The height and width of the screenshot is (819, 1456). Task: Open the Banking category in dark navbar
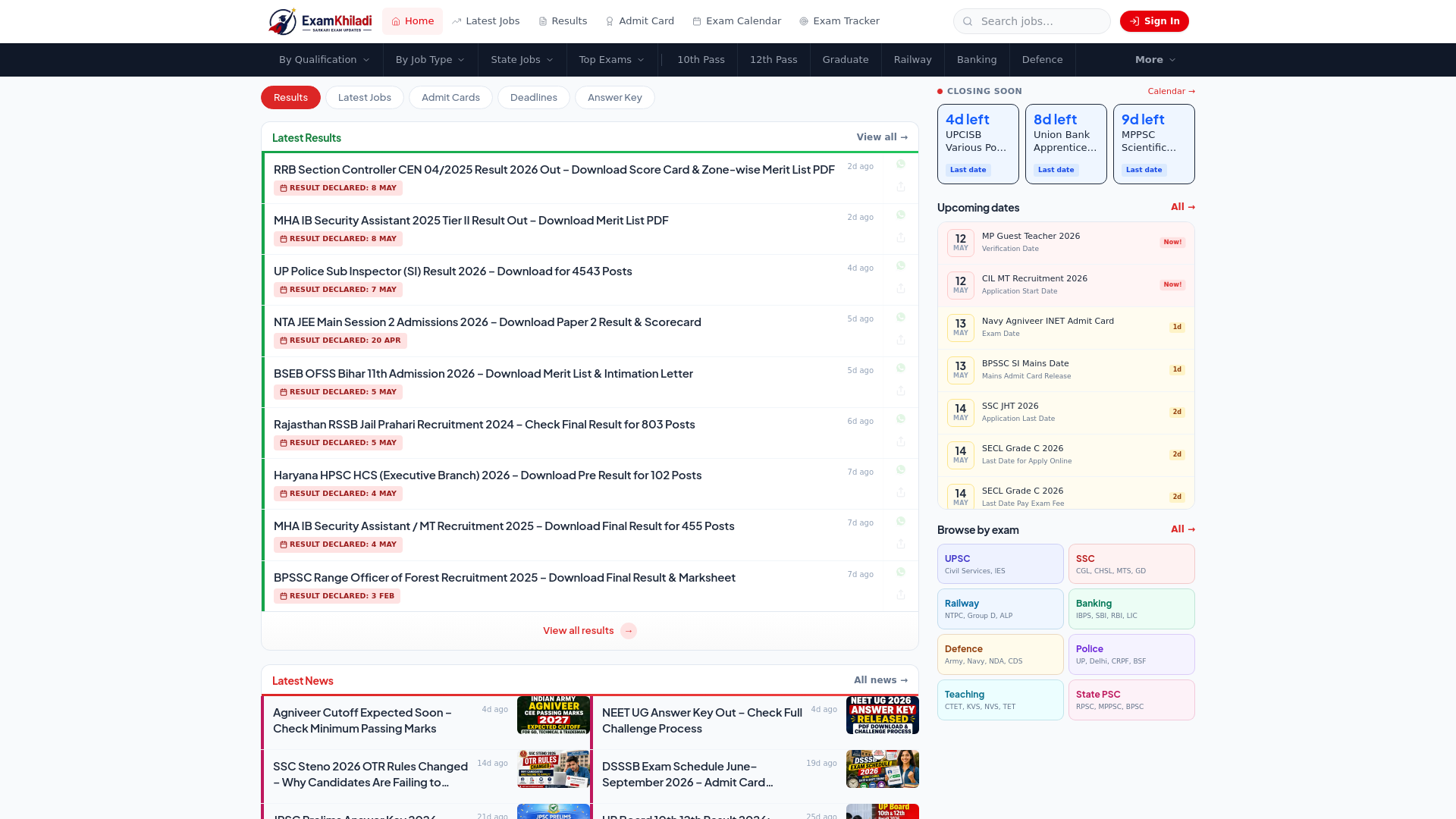pos(977,60)
